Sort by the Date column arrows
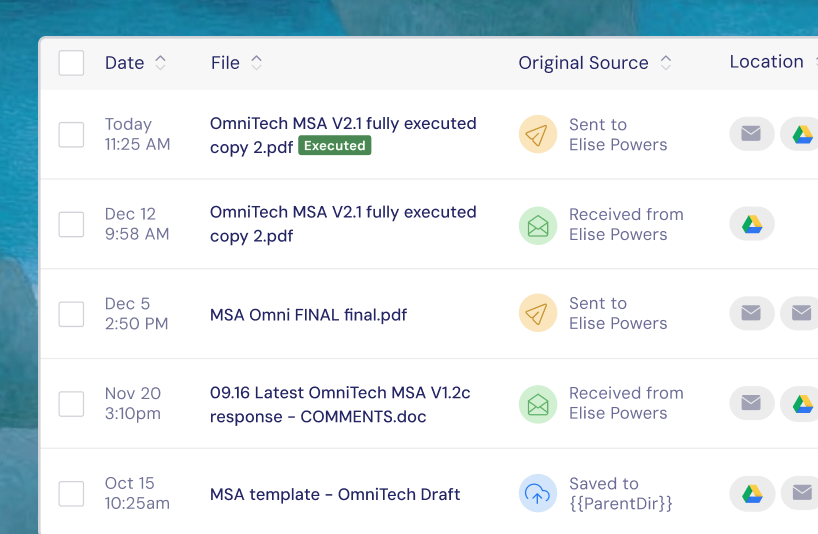 point(161,63)
